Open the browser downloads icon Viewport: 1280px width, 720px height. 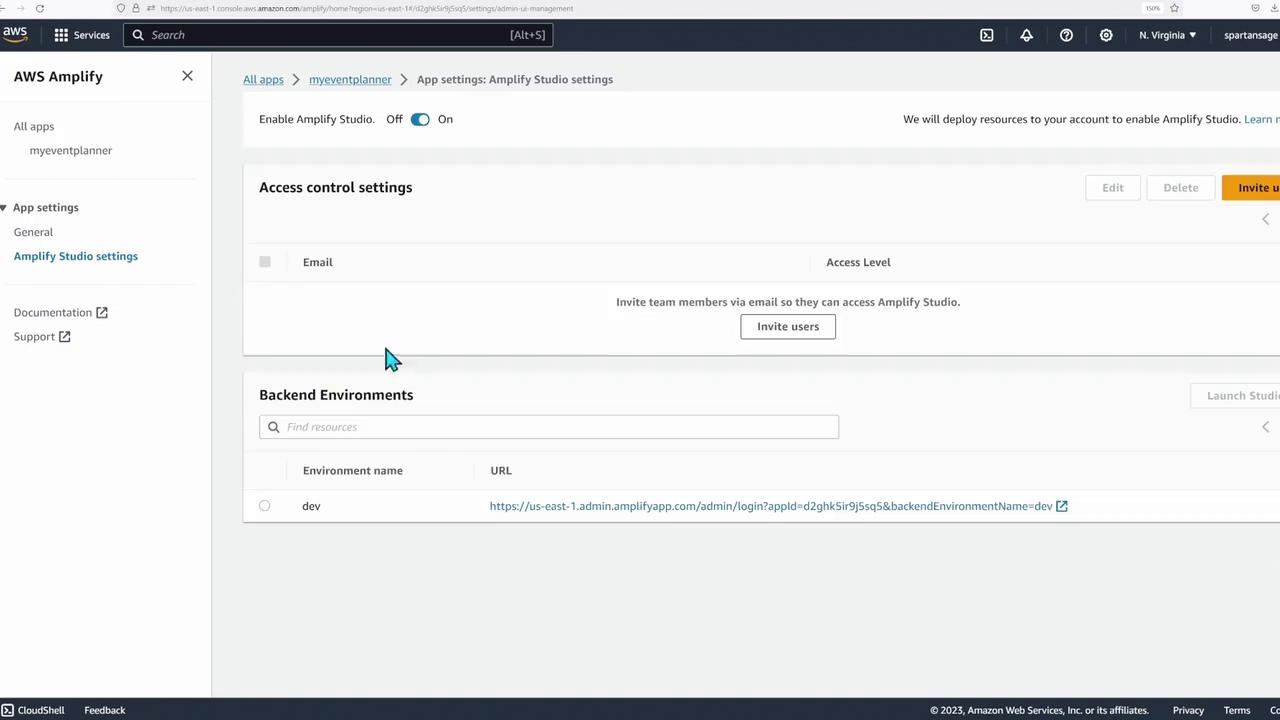[x=1273, y=8]
